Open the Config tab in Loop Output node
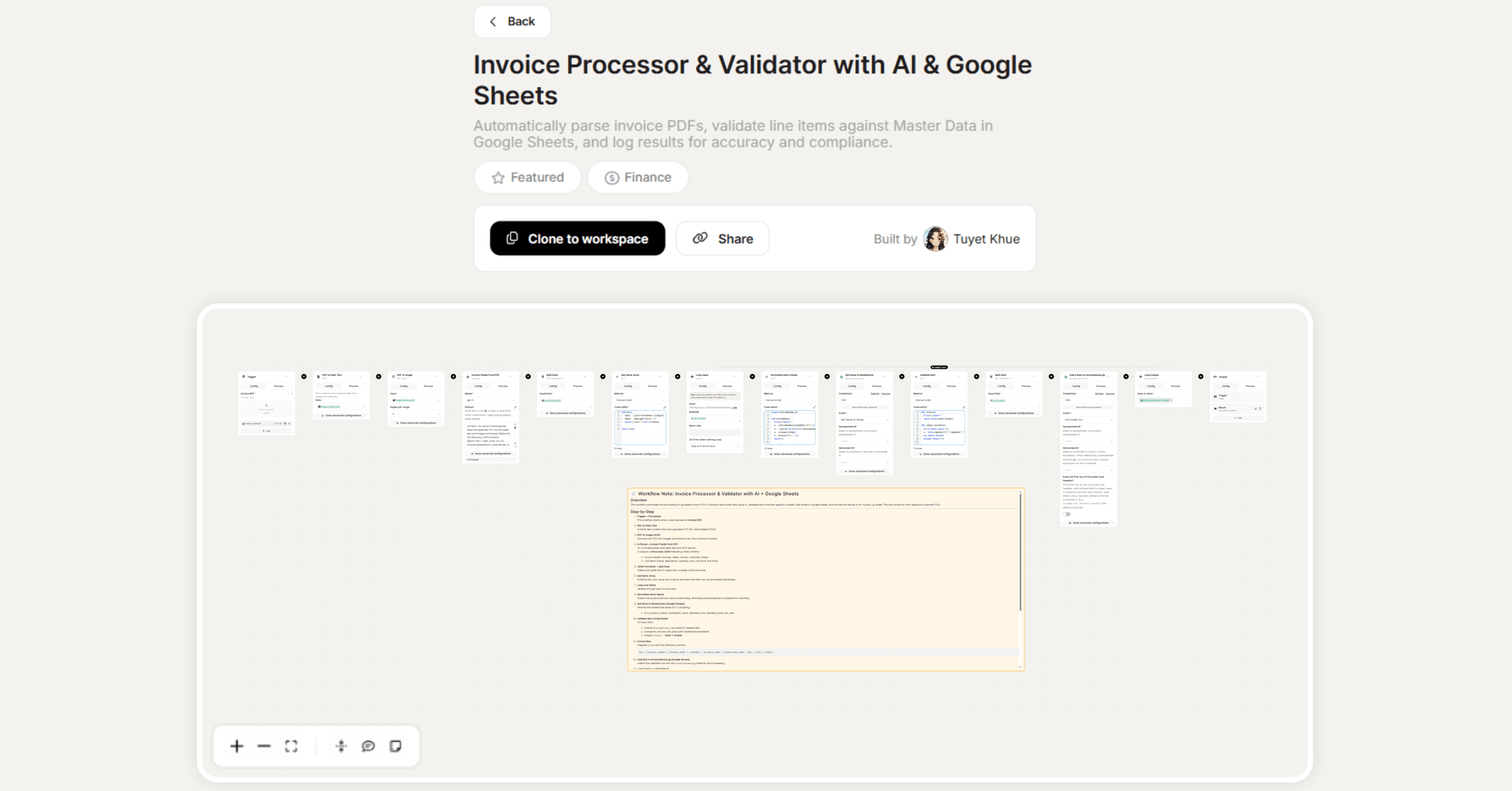This screenshot has width=1512, height=791. pos(1151,386)
